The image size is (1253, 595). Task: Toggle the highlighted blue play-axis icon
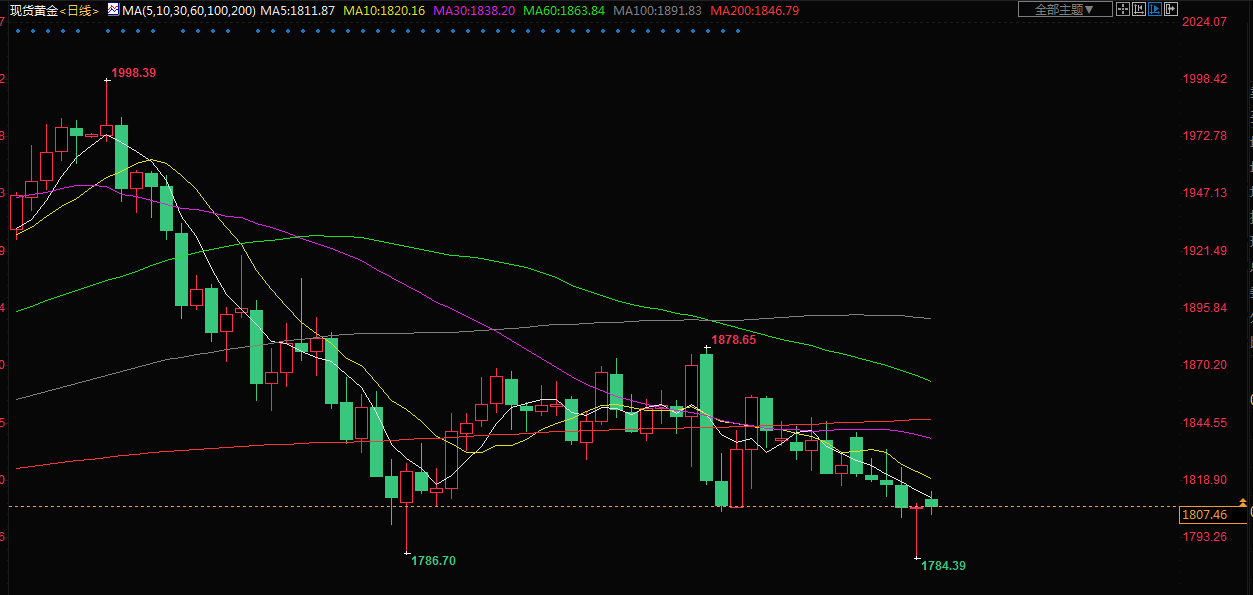point(1156,9)
